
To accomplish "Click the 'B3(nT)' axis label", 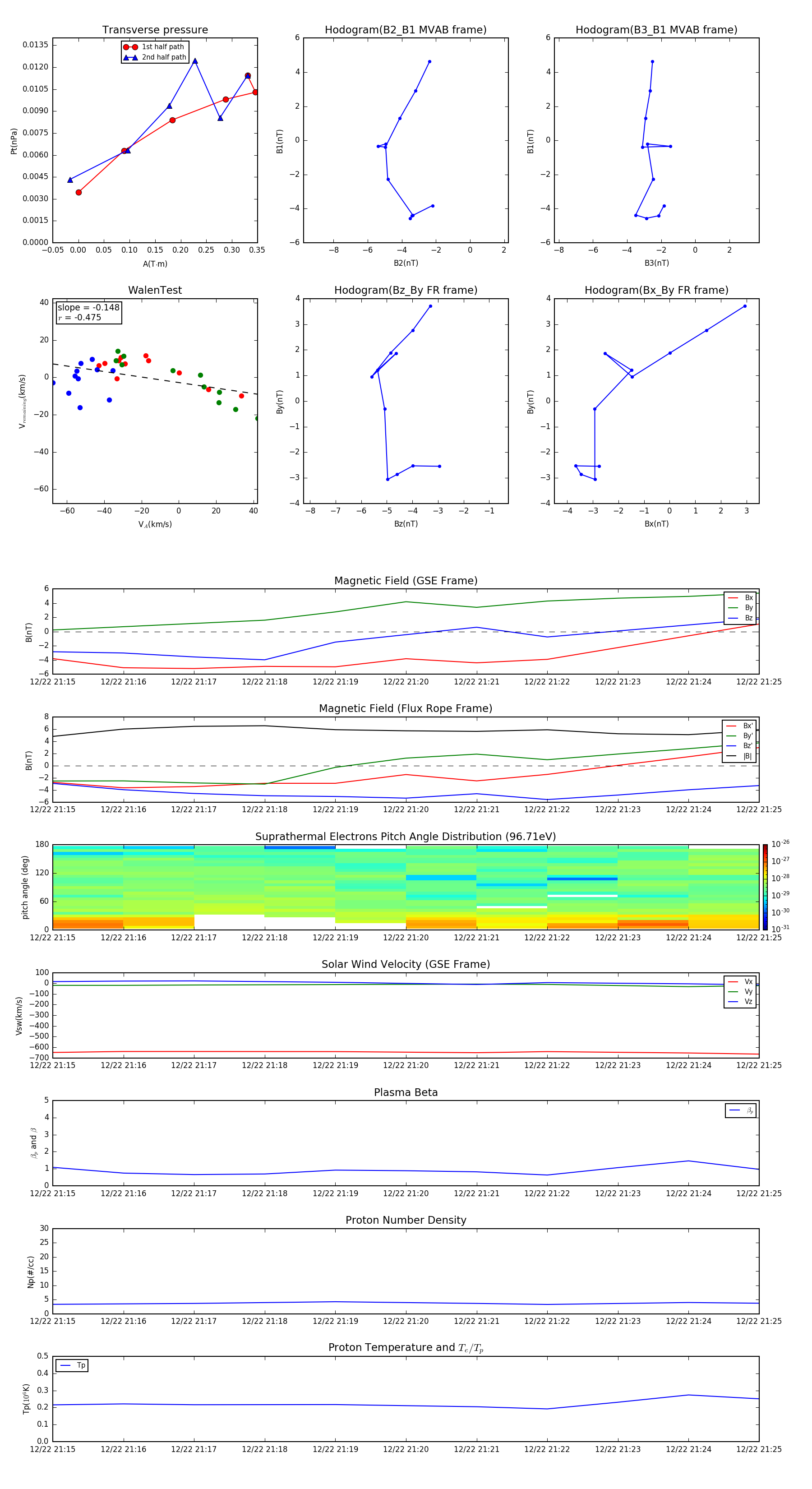I will (x=656, y=263).
